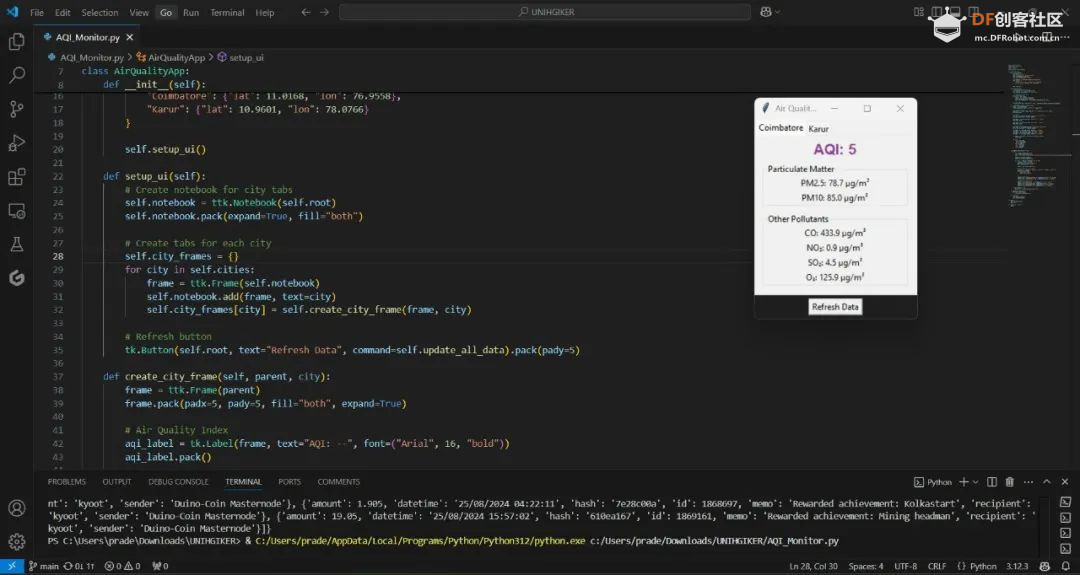Open the View menu

coord(139,12)
